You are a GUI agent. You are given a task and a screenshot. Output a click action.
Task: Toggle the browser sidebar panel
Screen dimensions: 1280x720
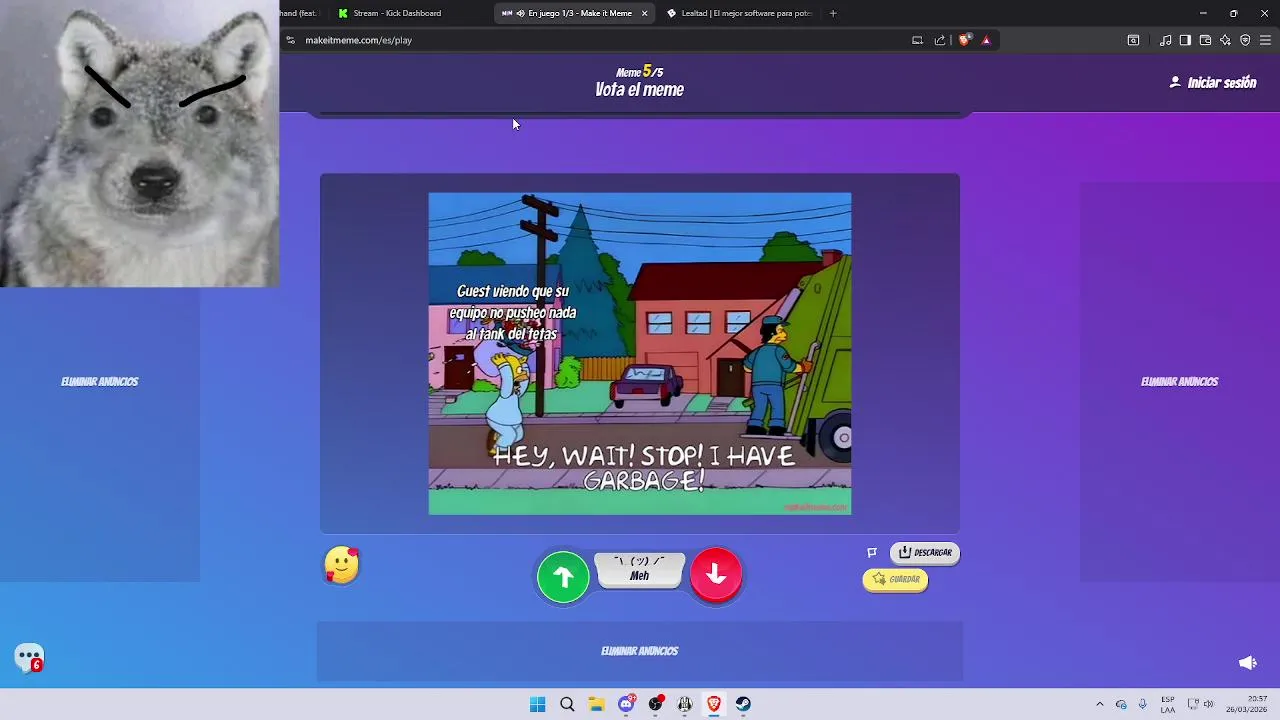(1185, 40)
